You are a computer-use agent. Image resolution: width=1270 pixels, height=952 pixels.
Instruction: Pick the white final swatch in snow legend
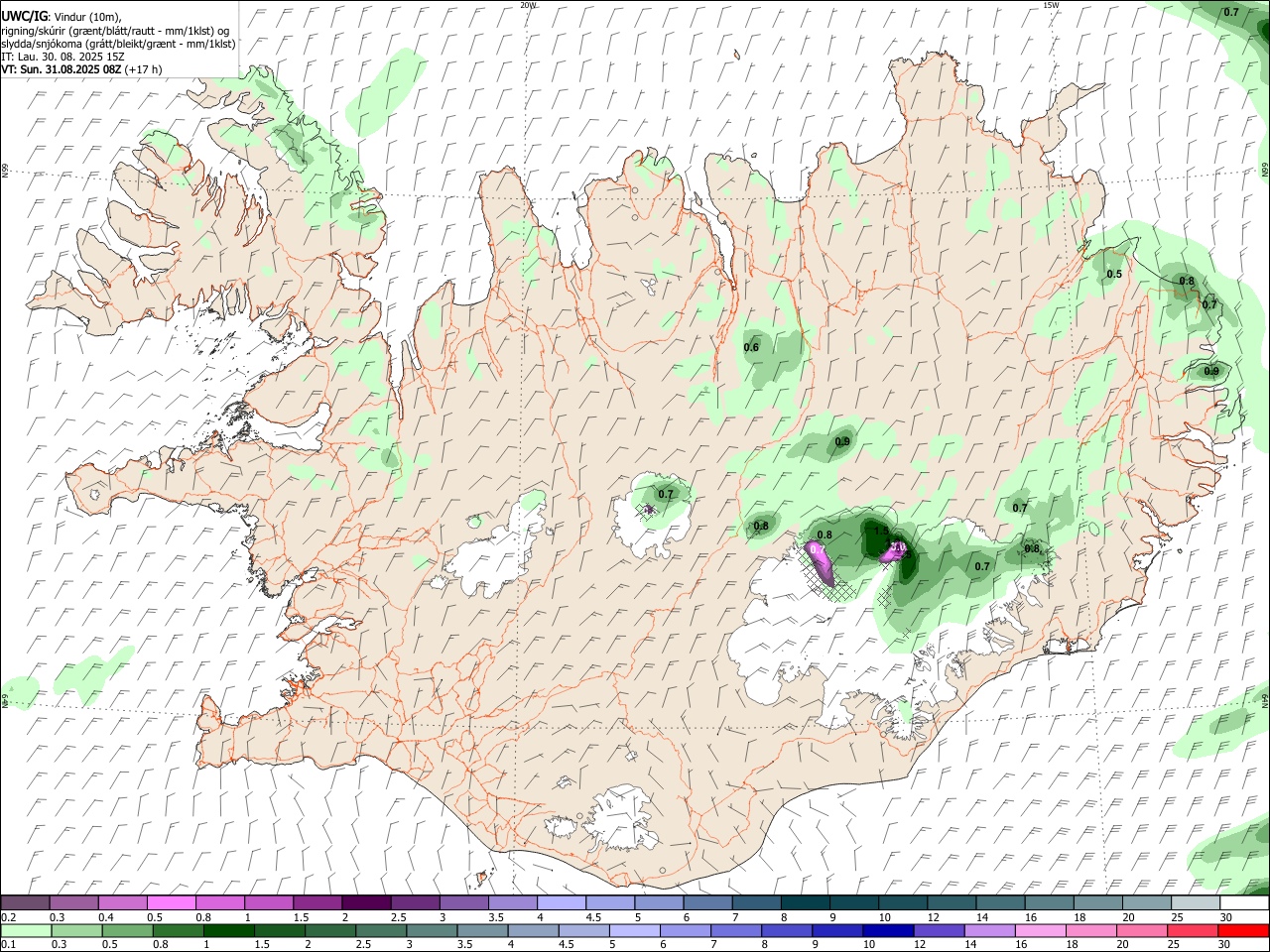click(1244, 903)
